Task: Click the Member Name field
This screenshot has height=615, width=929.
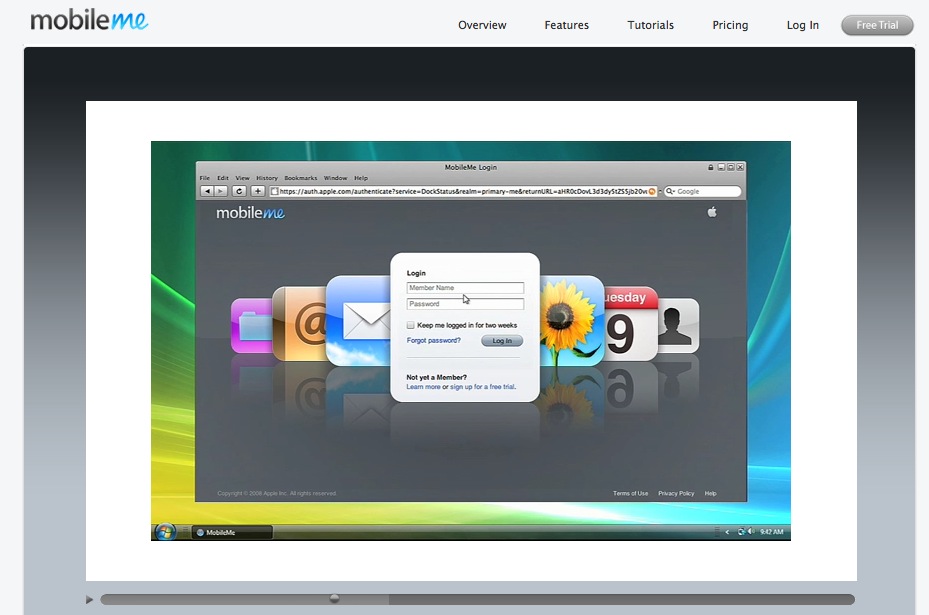Action: (x=465, y=288)
